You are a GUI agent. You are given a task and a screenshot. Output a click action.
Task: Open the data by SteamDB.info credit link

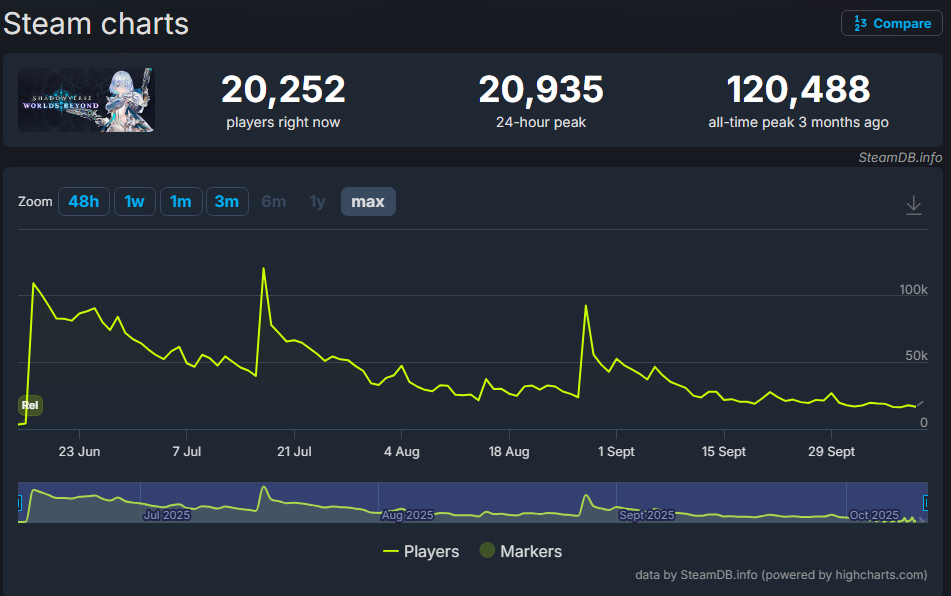(x=780, y=575)
